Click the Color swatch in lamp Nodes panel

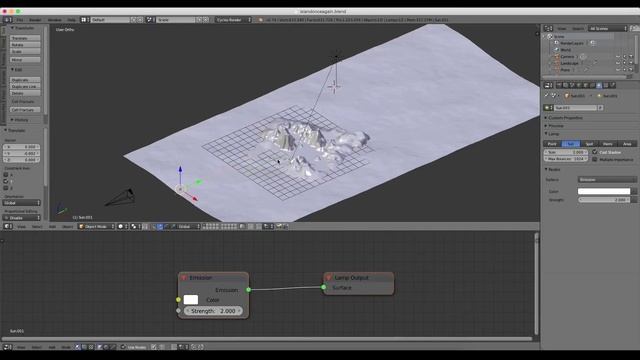coord(604,191)
